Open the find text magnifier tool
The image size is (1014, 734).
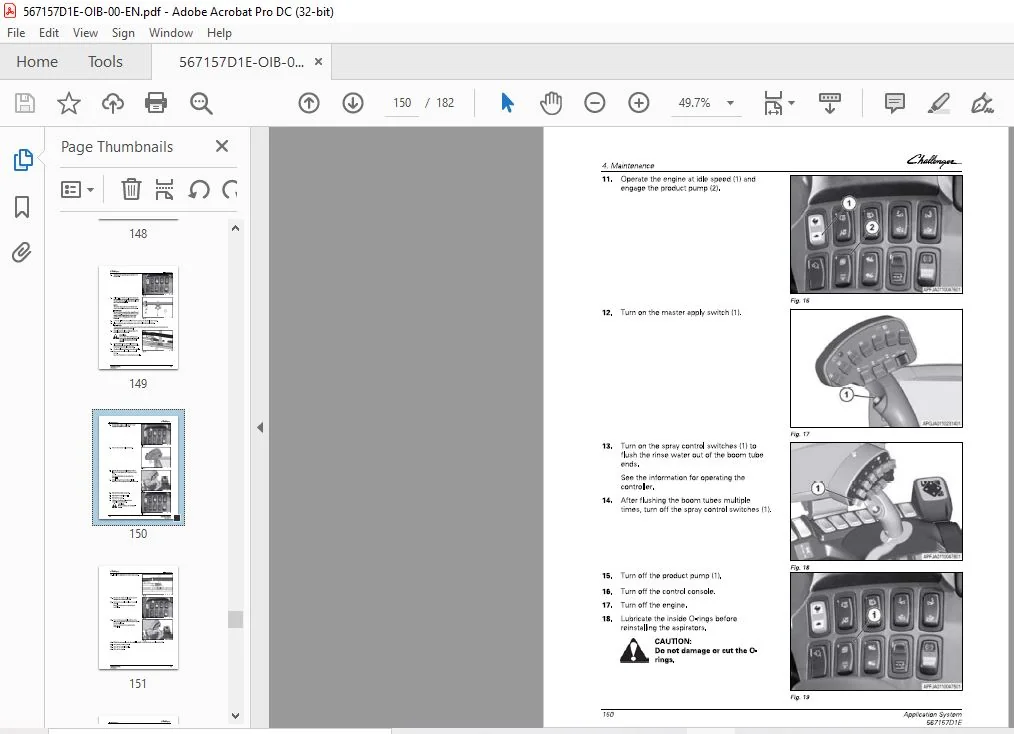pos(201,103)
